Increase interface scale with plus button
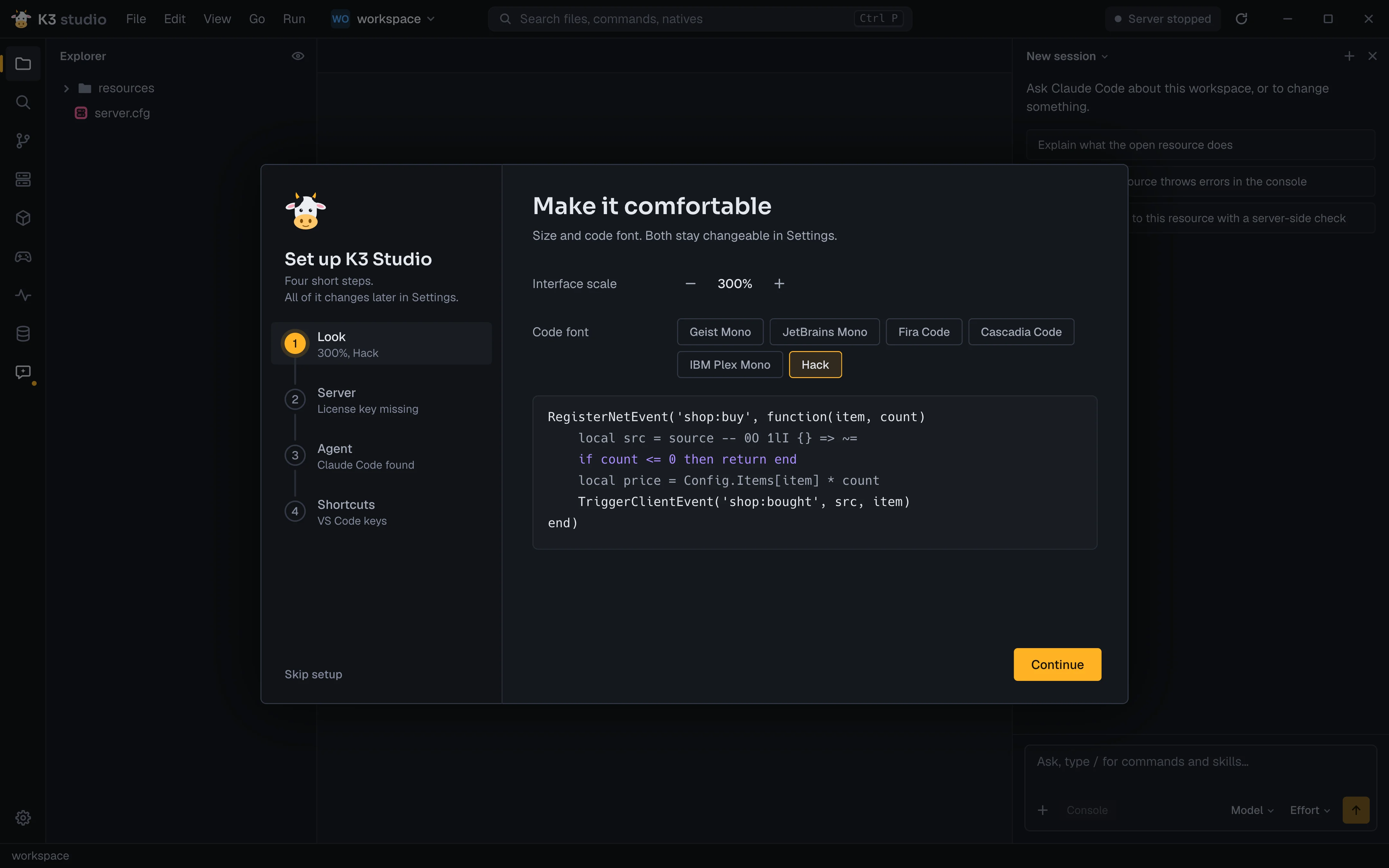This screenshot has height=868, width=1389. 779,284
